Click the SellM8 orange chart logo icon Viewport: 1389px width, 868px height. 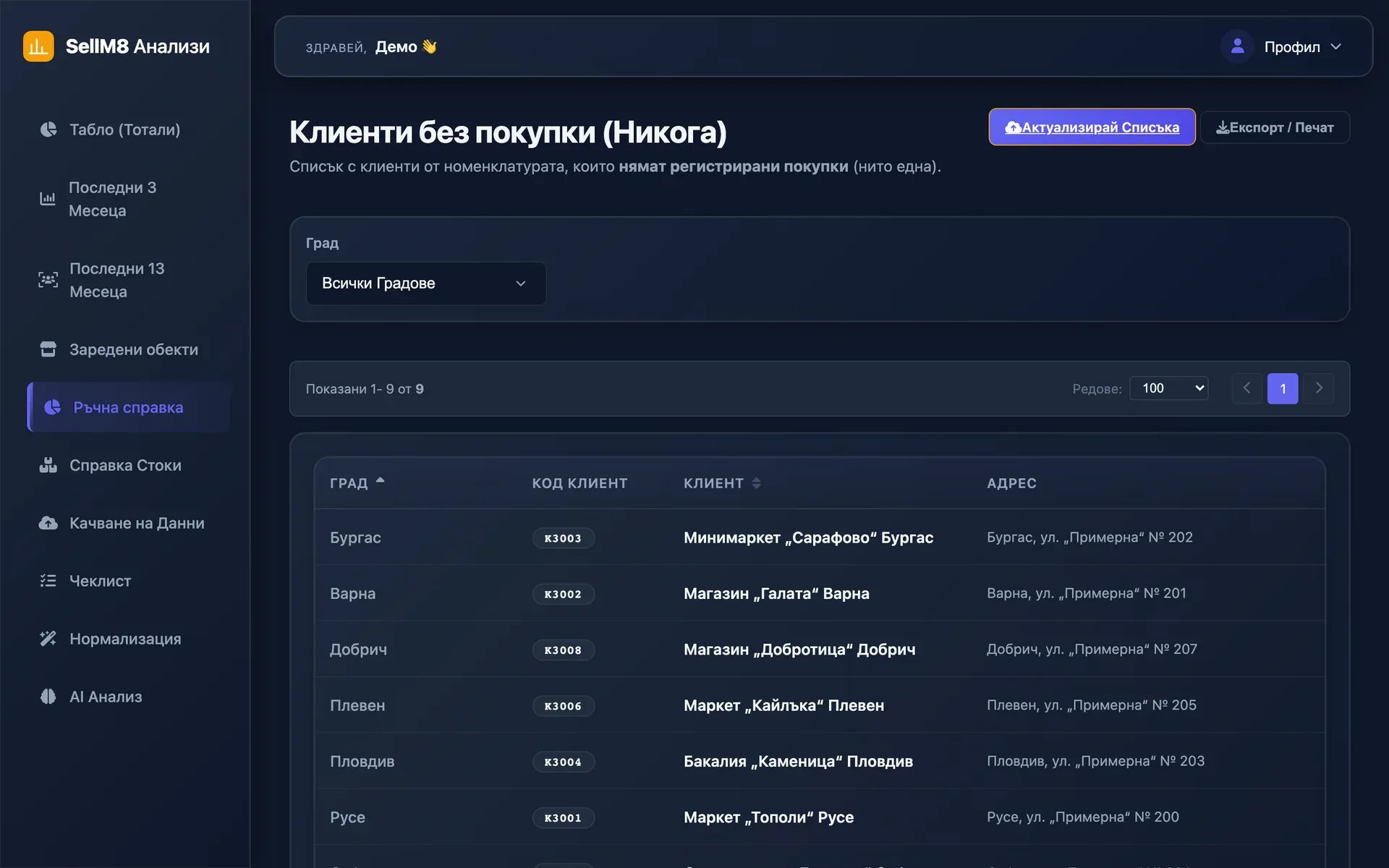pos(38,46)
